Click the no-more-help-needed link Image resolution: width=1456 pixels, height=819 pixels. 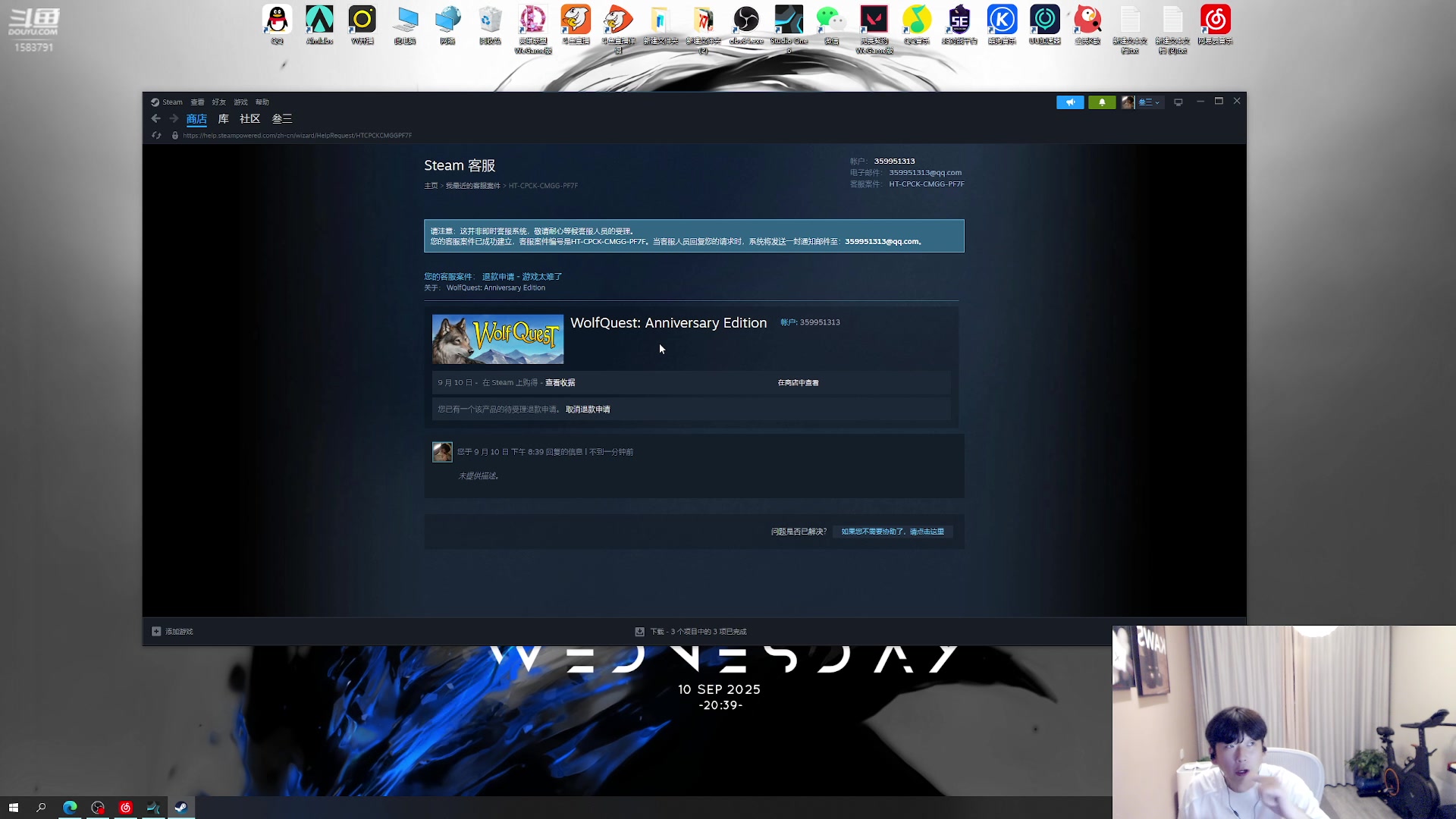pos(893,532)
